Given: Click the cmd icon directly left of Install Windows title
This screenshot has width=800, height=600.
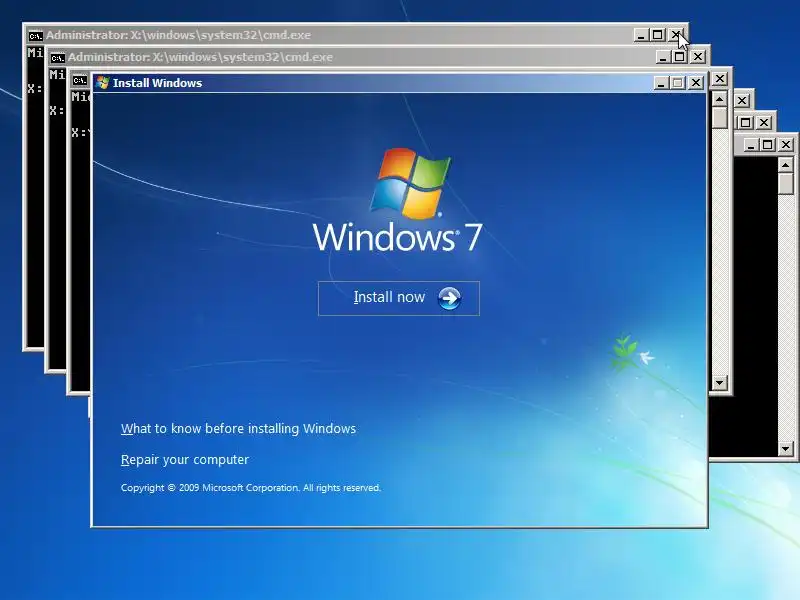Looking at the screenshot, I should click(x=80, y=80).
